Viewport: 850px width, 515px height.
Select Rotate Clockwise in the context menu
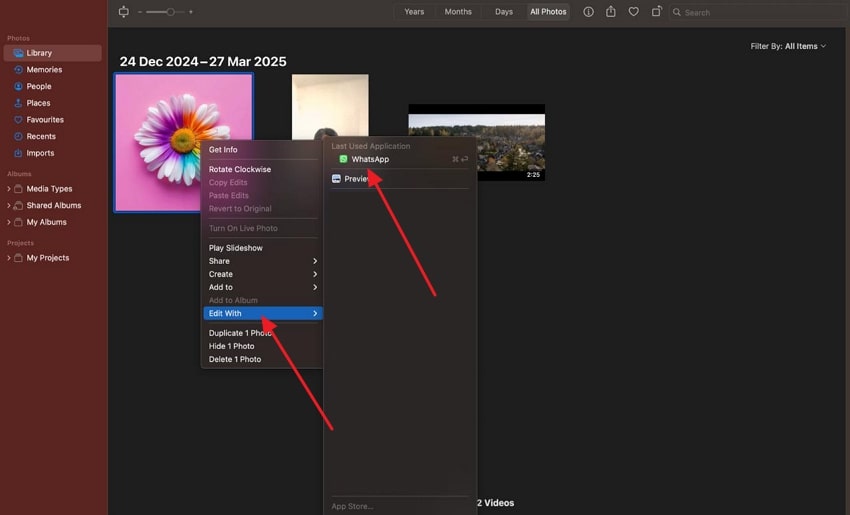point(239,169)
